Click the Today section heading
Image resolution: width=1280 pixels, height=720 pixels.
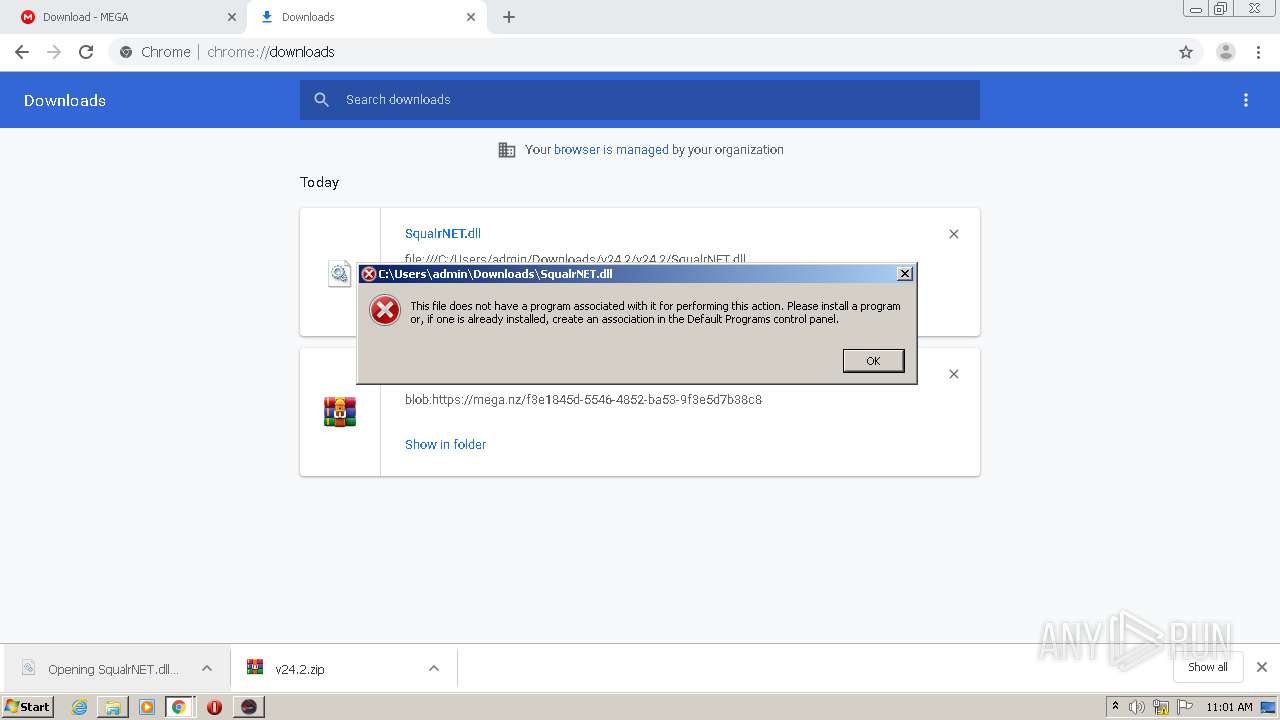(x=319, y=182)
